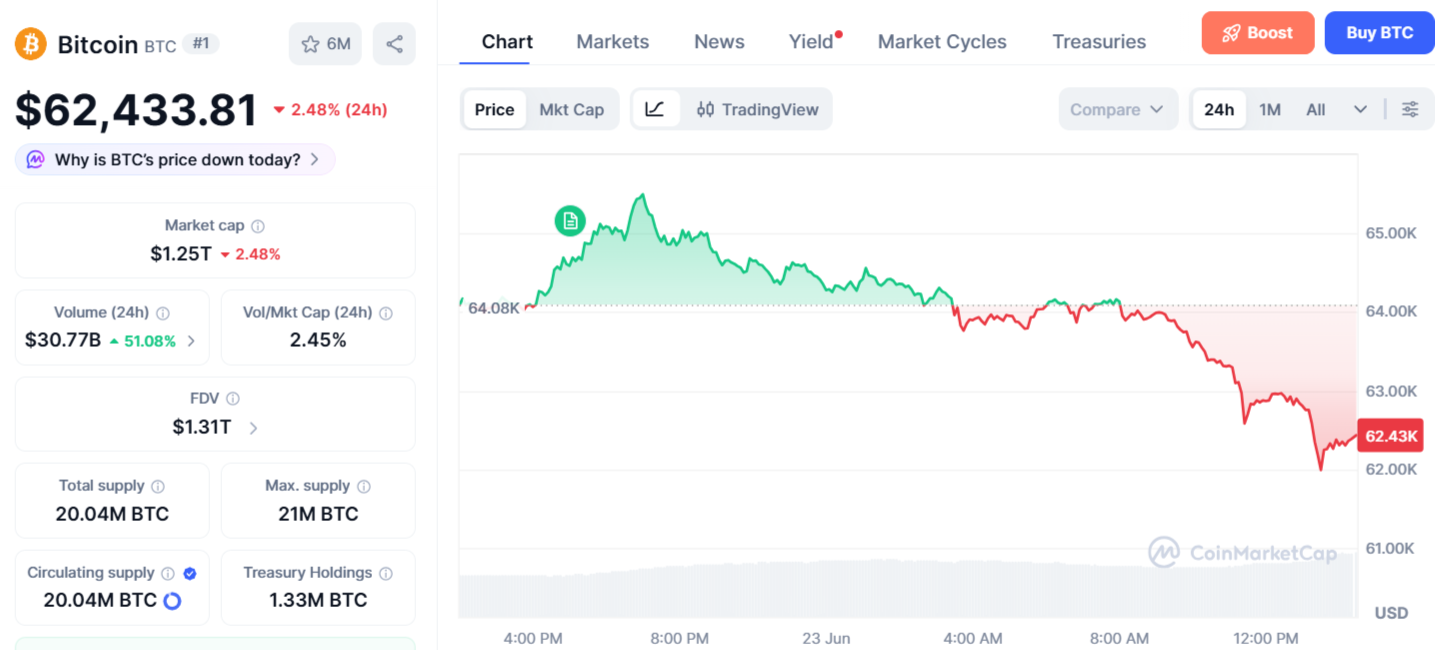Click the AI icon beside 'Why is BTC's price down'
Viewport: 1435px width, 650px height.
click(36, 159)
